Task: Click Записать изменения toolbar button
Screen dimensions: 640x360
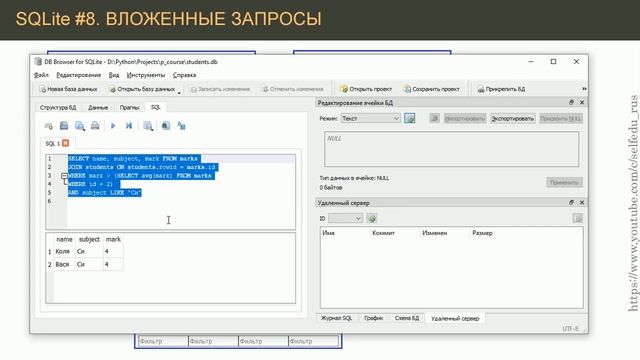Action: tap(220, 89)
